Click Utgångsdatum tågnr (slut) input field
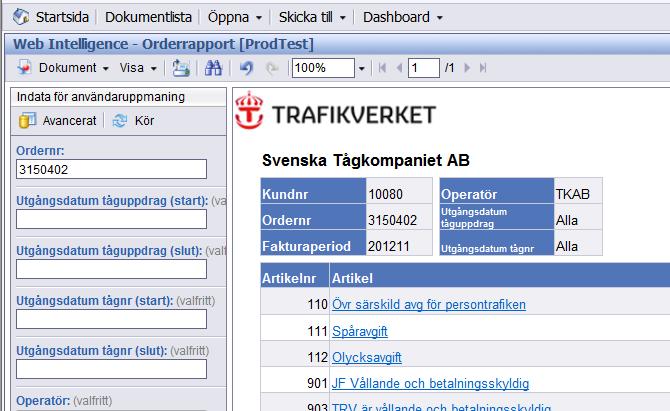Viewport: 670px width, 411px height. pos(111,369)
